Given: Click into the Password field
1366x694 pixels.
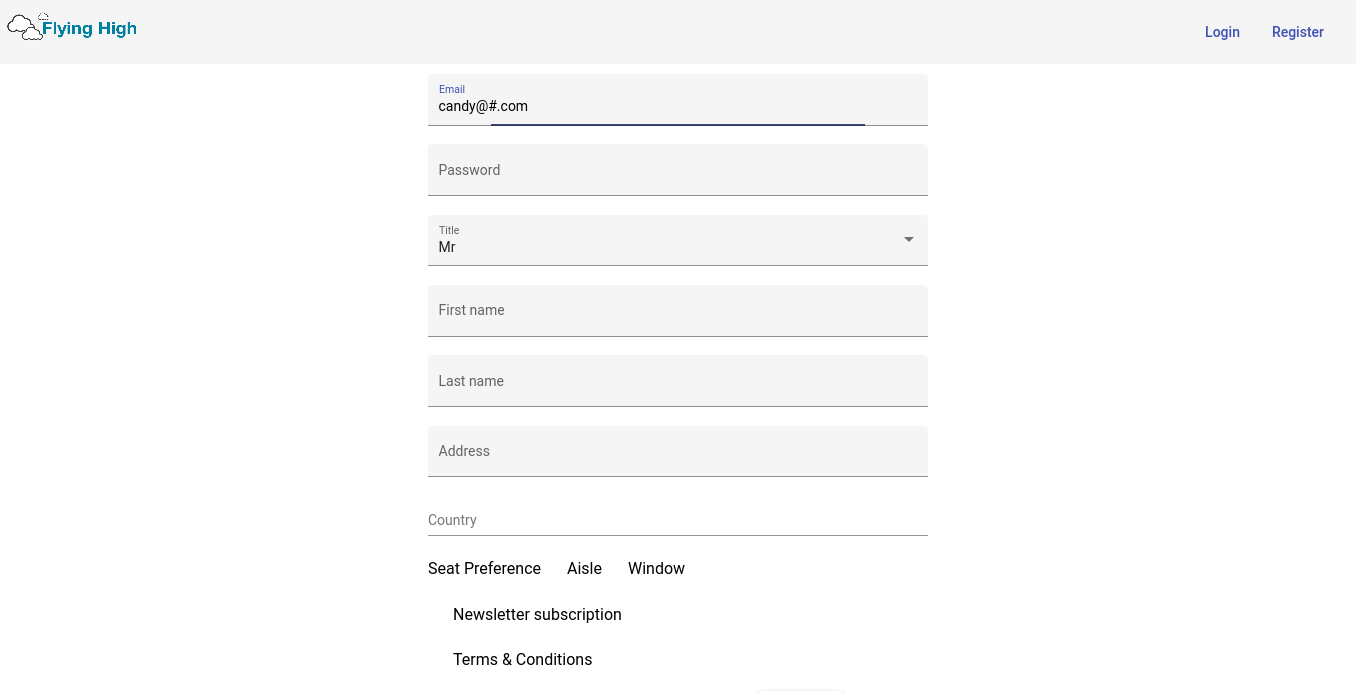Looking at the screenshot, I should click(678, 170).
